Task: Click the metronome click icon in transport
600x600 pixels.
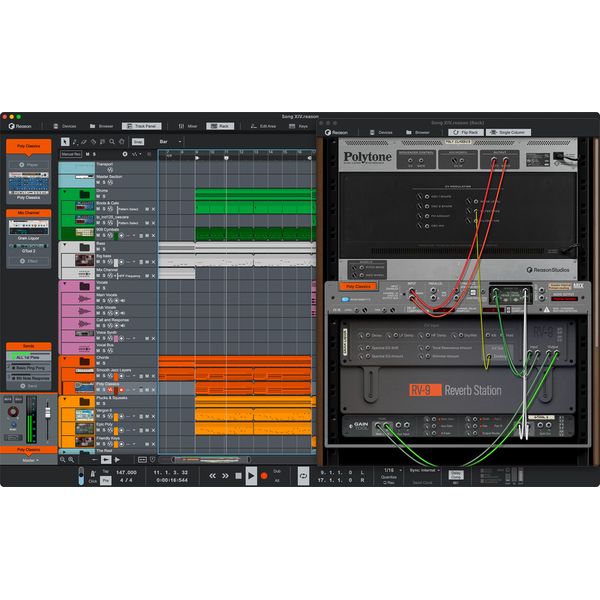Action: pos(93,474)
